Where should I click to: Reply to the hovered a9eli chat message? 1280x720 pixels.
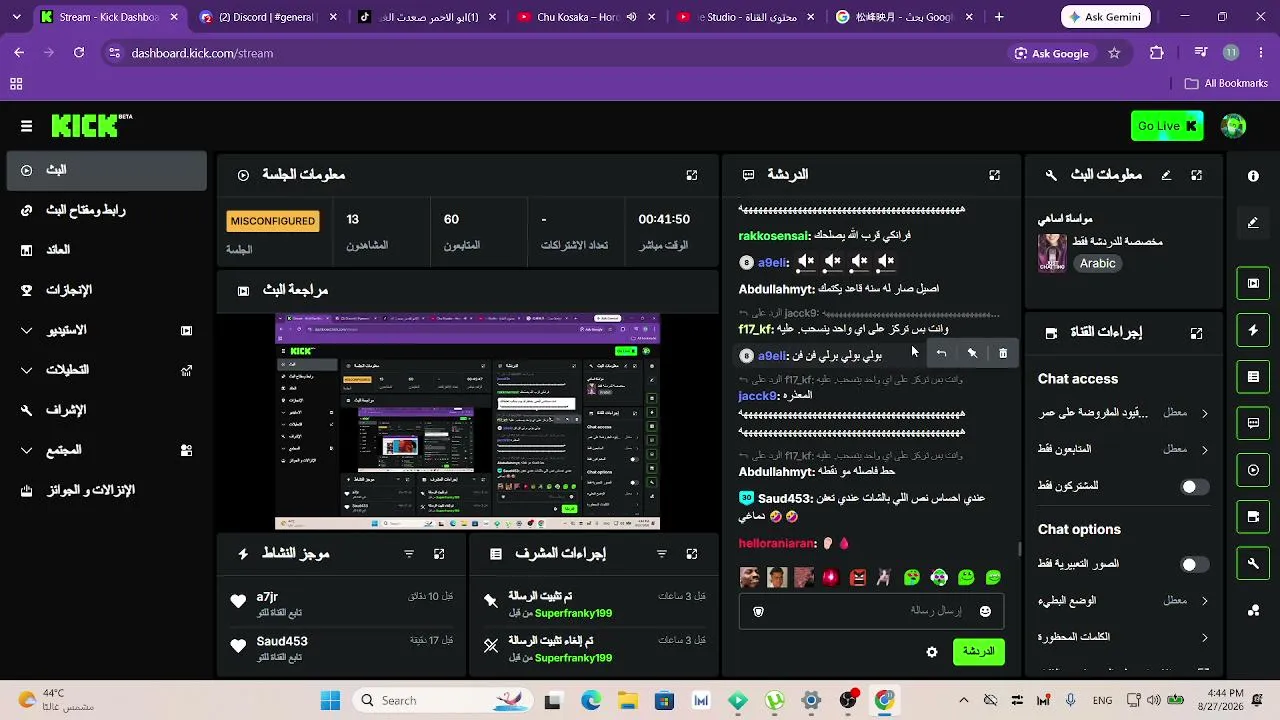pos(941,353)
